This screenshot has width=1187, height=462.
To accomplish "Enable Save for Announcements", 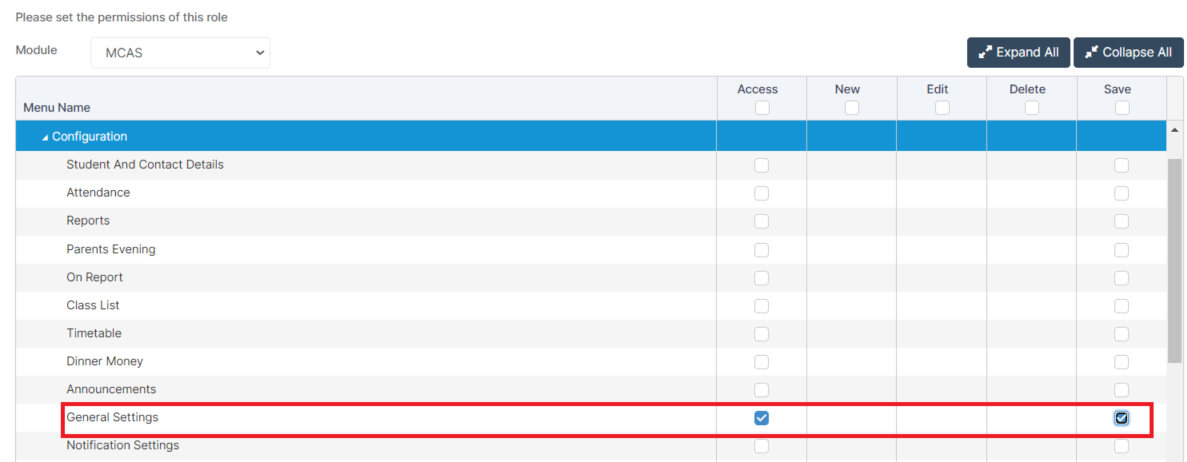I will click(1122, 390).
